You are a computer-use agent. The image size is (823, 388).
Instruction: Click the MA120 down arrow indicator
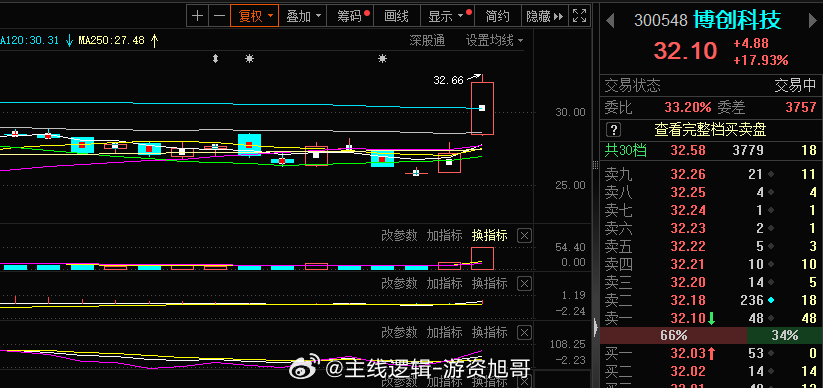[70, 40]
